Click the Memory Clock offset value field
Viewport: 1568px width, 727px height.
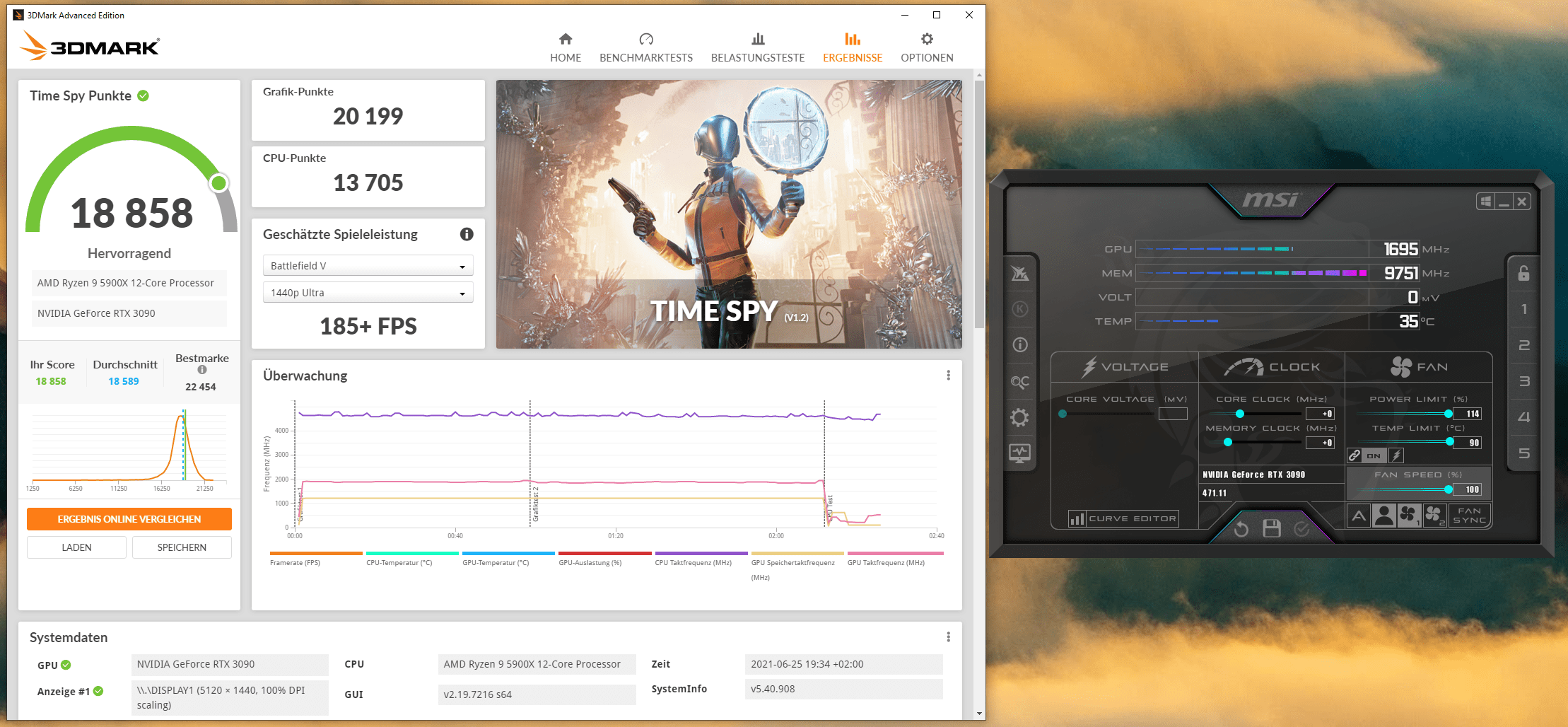(1321, 443)
